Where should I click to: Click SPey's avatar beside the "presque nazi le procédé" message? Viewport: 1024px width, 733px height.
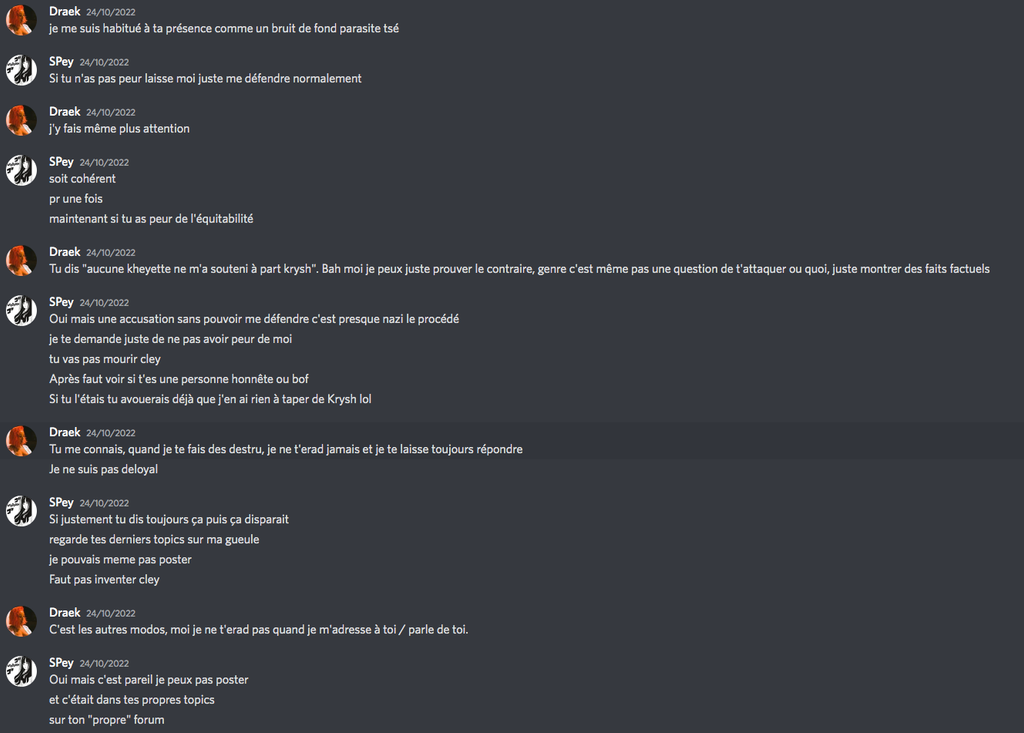[x=21, y=310]
